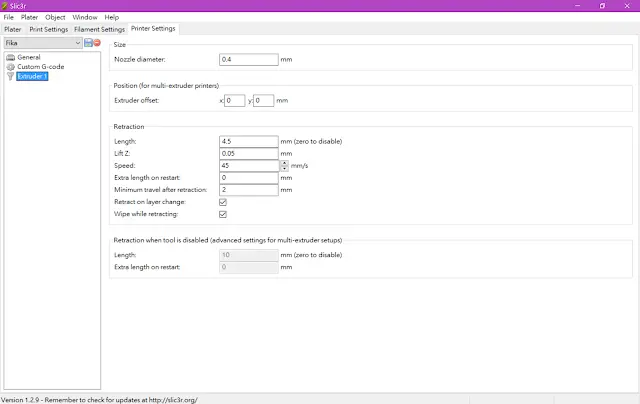Switch to the Plater tab

tap(13, 29)
